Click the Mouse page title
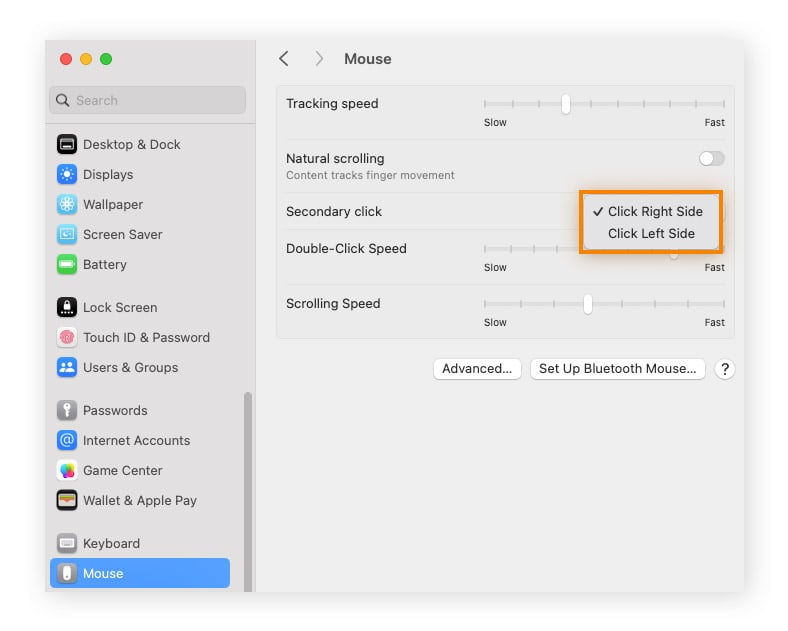This screenshot has height=631, width=788. click(x=367, y=59)
